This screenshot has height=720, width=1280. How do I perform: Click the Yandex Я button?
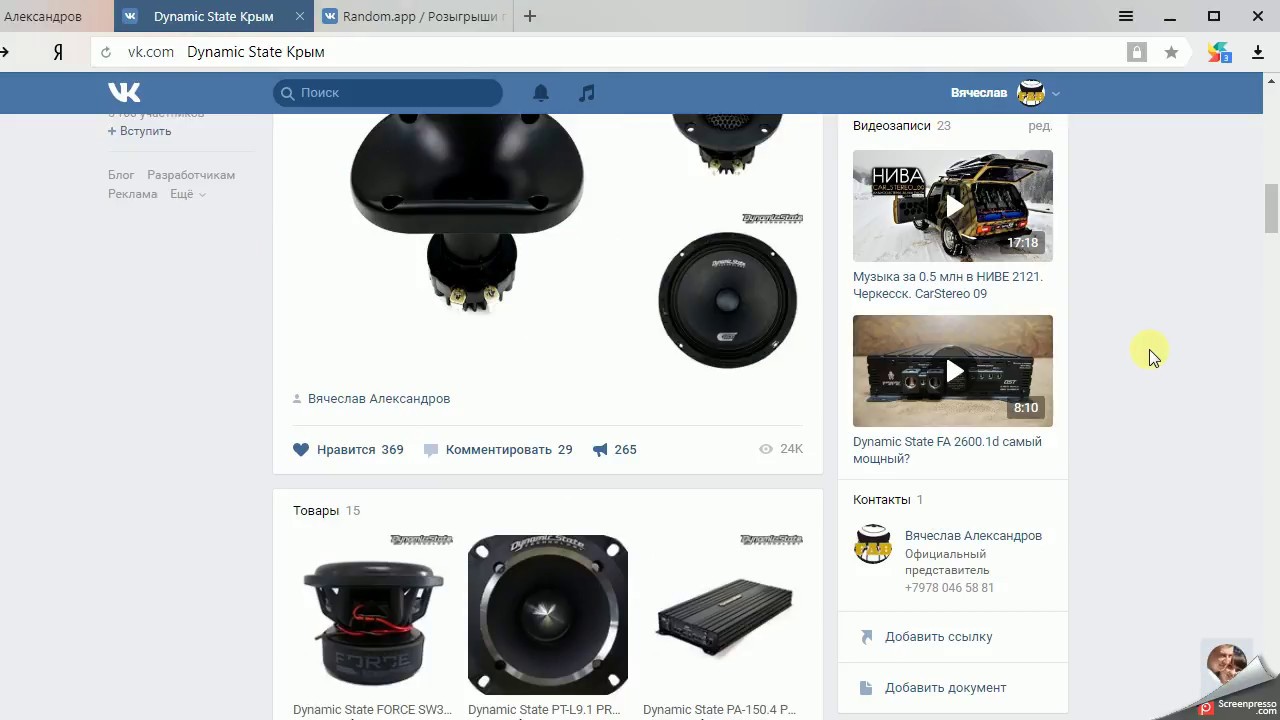(x=59, y=52)
